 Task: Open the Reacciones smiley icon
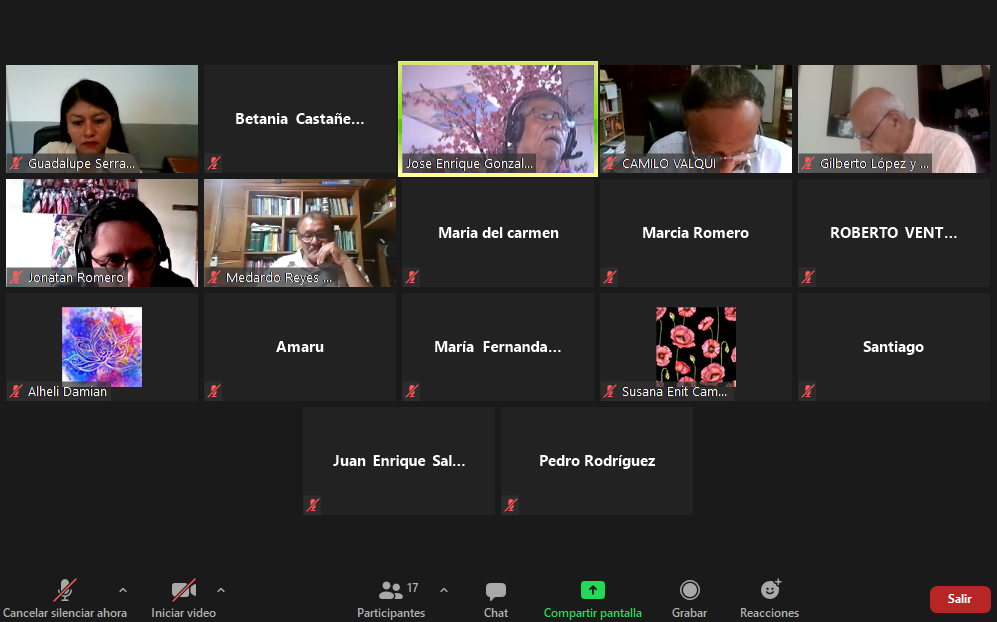[769, 590]
